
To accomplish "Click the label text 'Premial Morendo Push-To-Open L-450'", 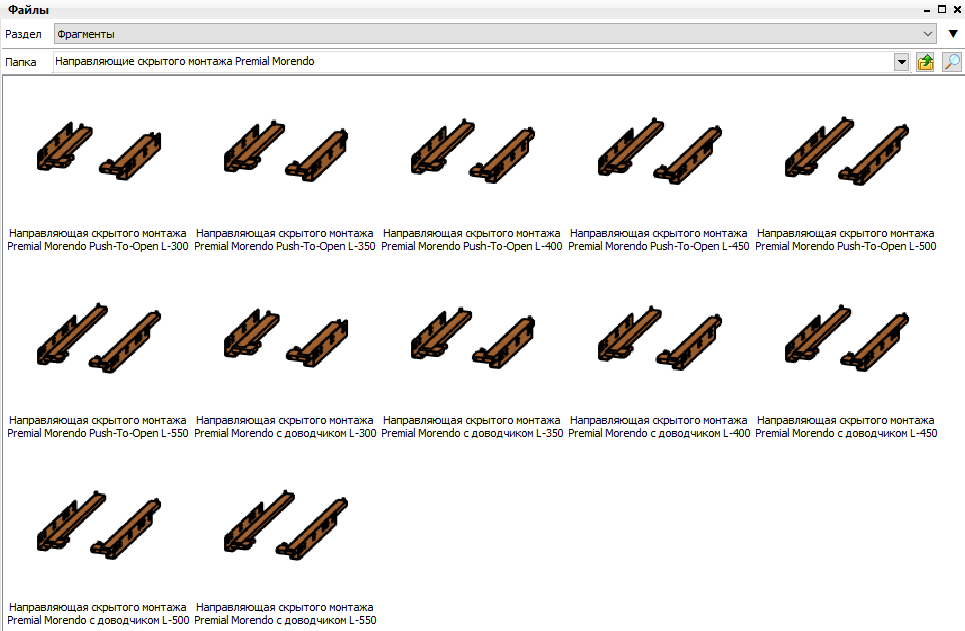I will tap(659, 246).
